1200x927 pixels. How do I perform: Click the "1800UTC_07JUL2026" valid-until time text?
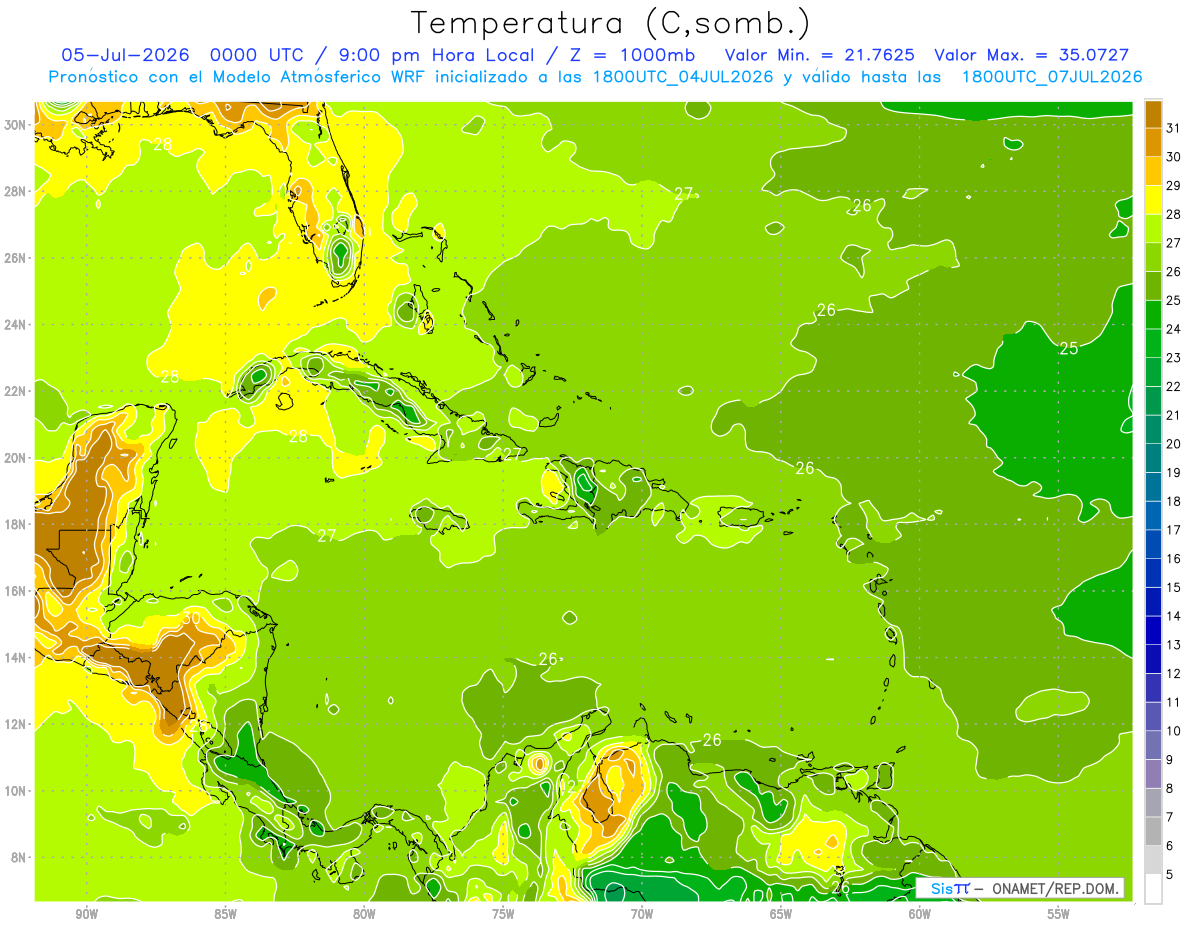(x=1052, y=76)
